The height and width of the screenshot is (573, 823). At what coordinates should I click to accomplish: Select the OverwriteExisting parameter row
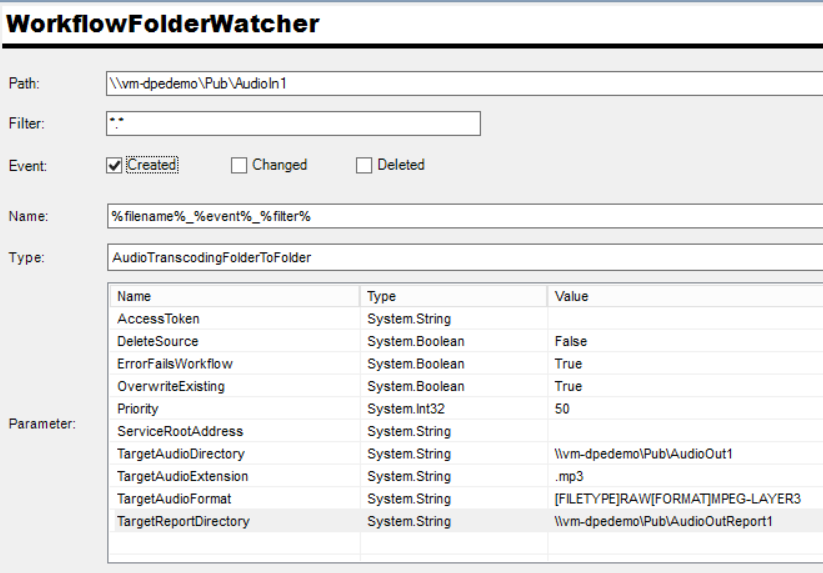[x=171, y=386]
